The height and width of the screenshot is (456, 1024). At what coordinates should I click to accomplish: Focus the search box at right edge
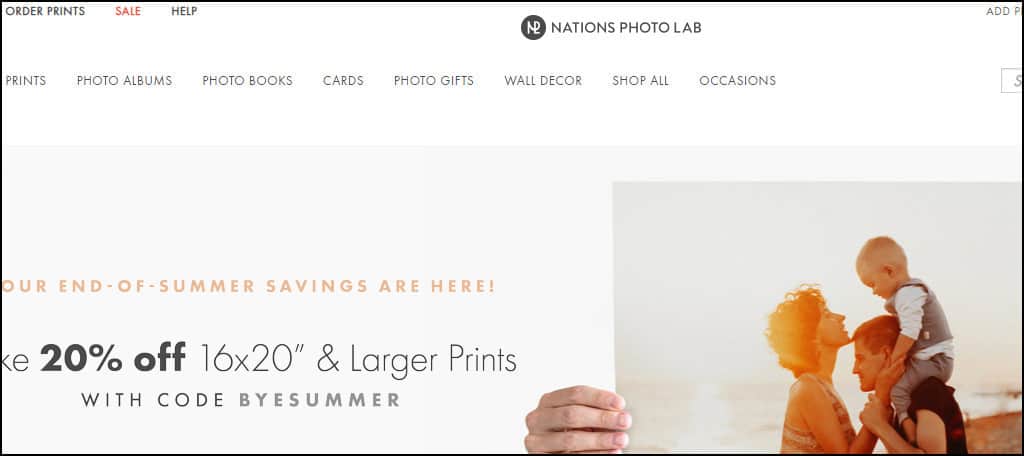1012,81
